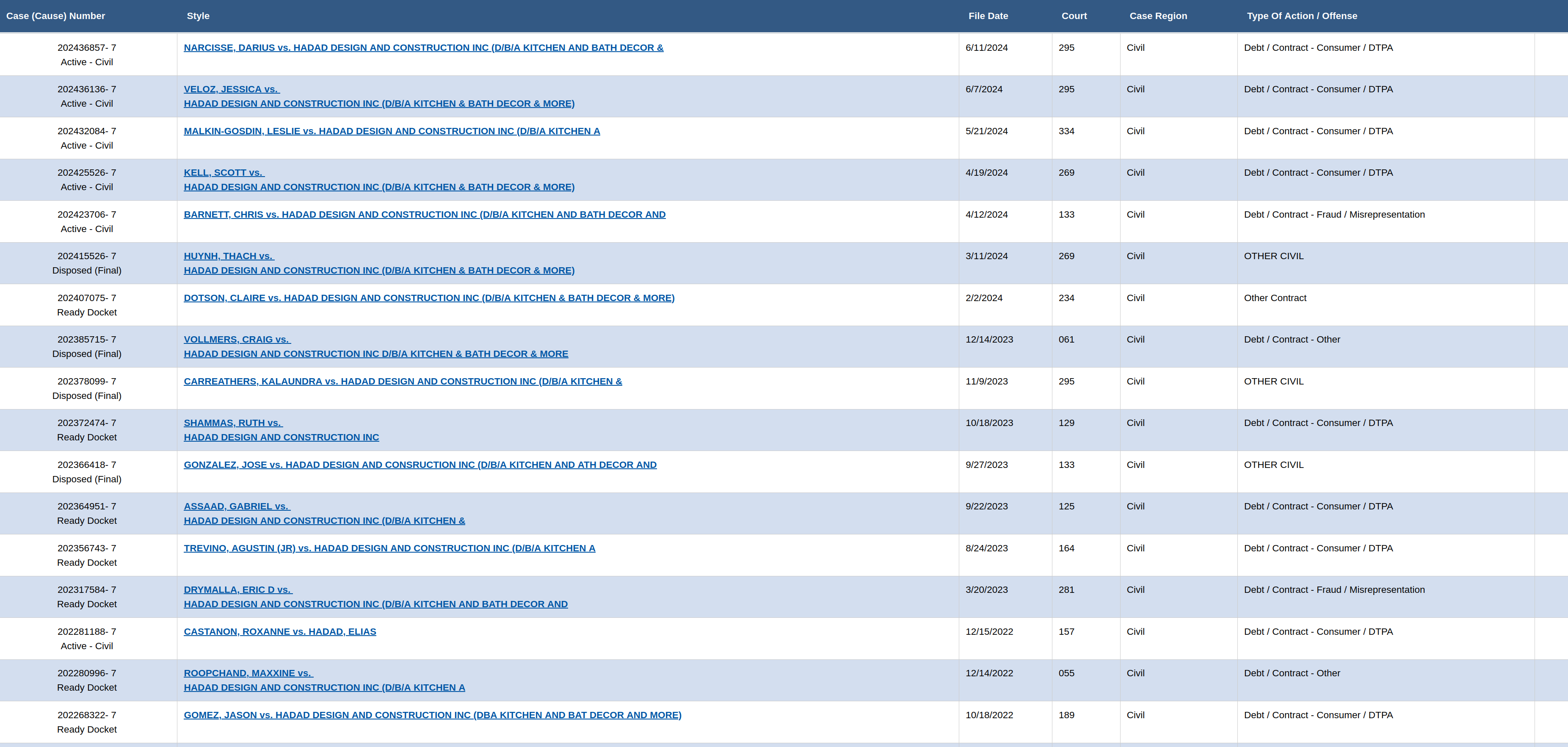
Task: Select case number 202436136- 7
Action: click(86, 89)
